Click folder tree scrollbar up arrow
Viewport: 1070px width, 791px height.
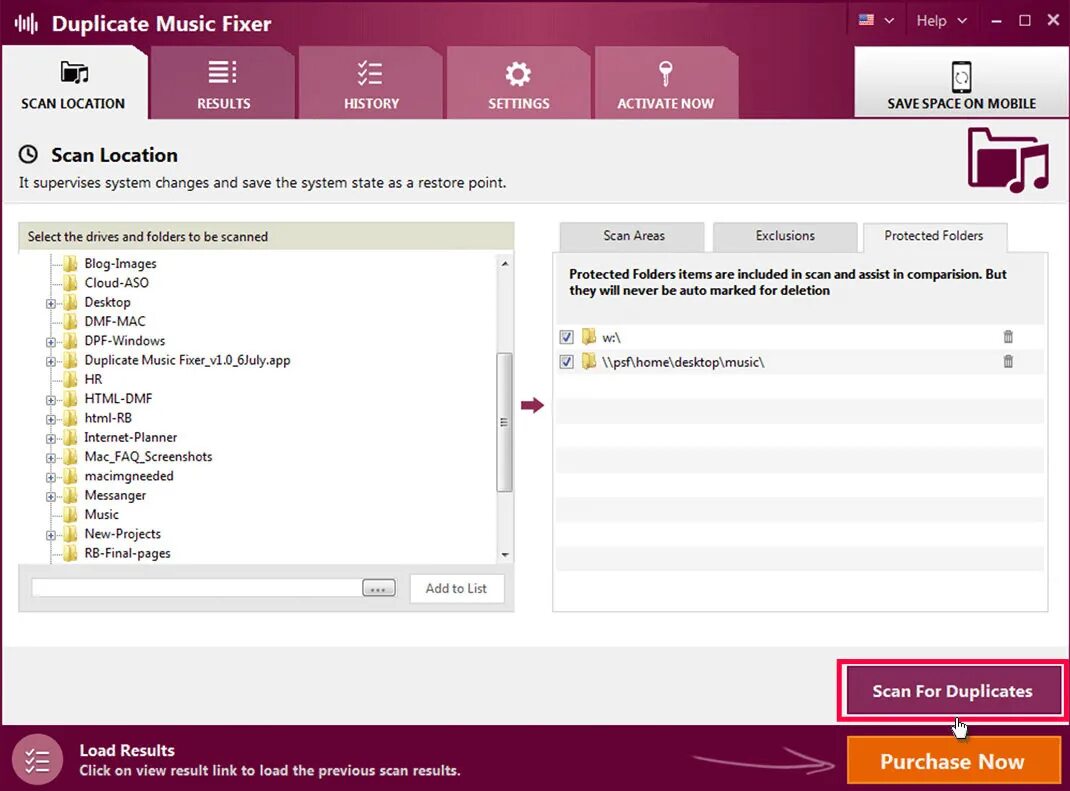504,263
